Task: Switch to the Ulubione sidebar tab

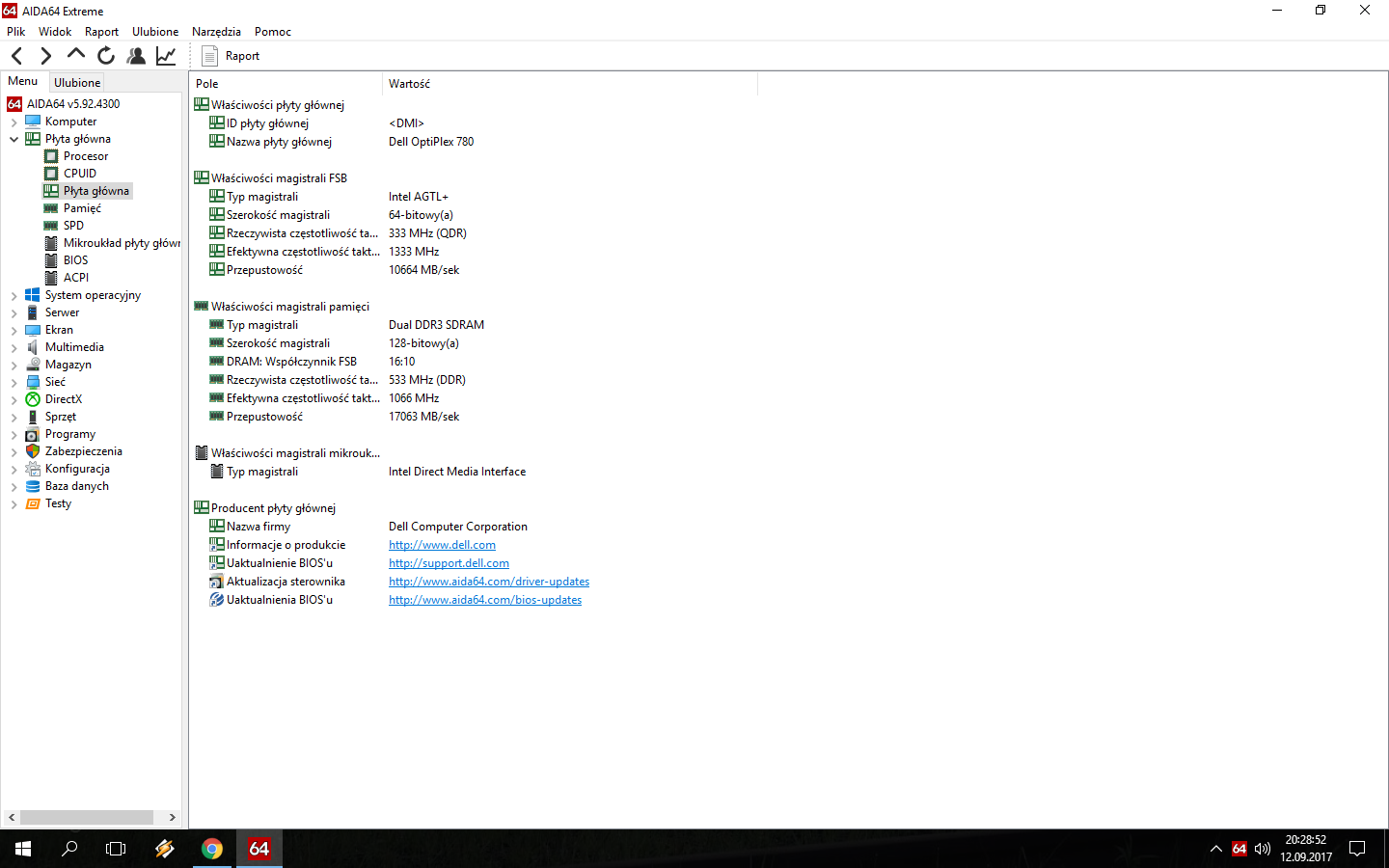Action: (x=77, y=83)
